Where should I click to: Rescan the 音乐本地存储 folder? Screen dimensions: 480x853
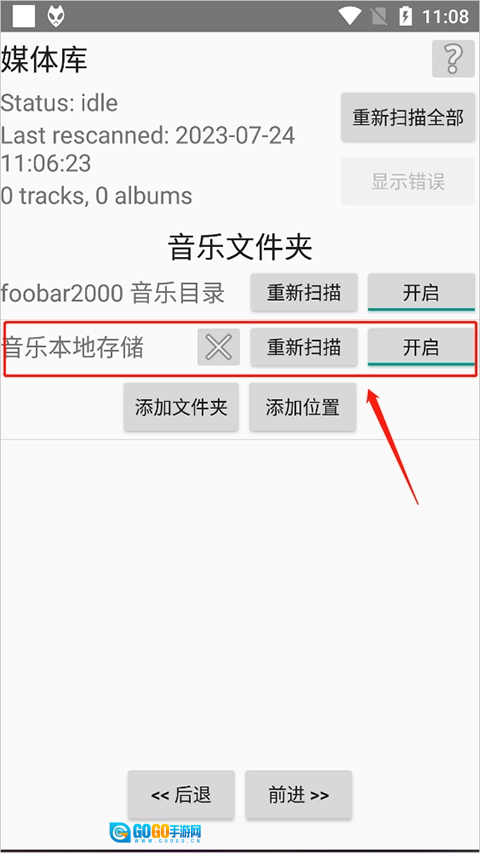point(304,347)
